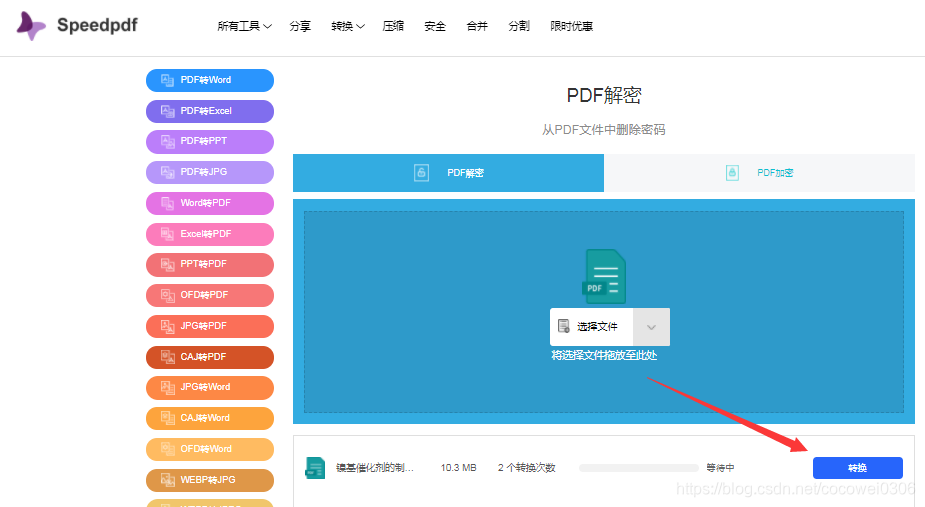Screen dimensions: 925x507
Task: Click the OFD转Word label text
Action: point(206,449)
